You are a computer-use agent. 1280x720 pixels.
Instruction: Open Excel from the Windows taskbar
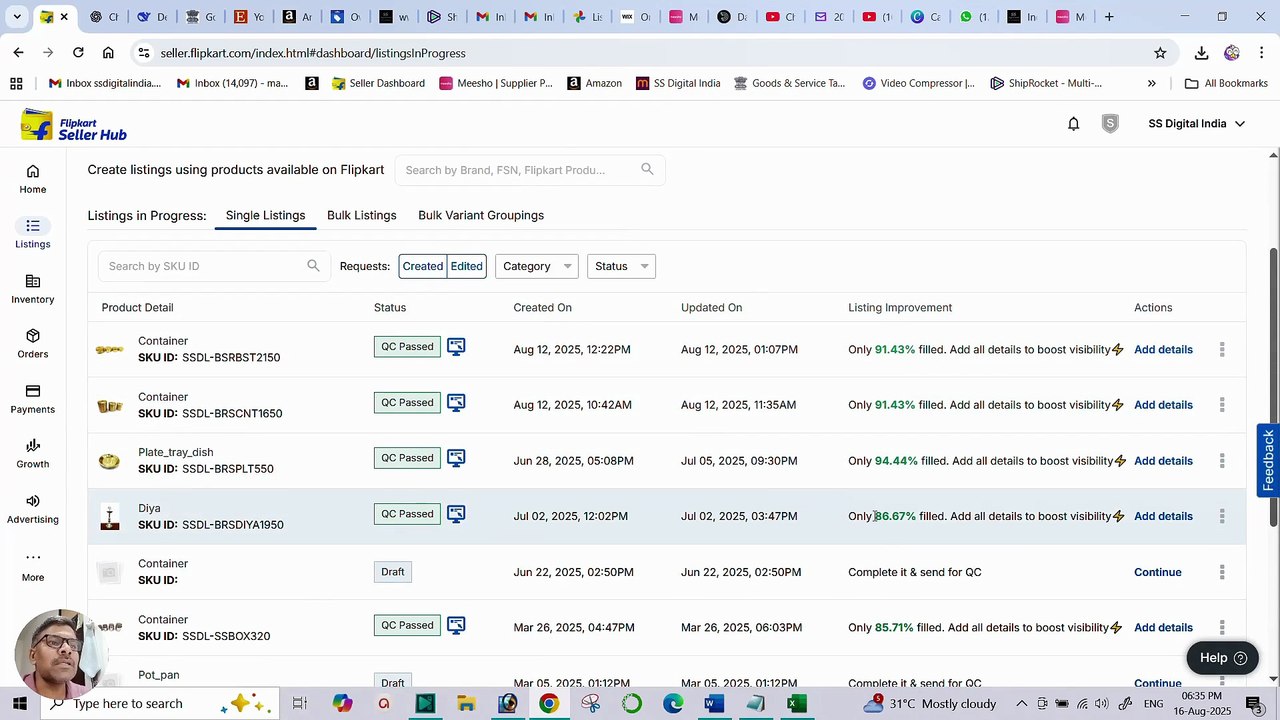click(x=796, y=703)
